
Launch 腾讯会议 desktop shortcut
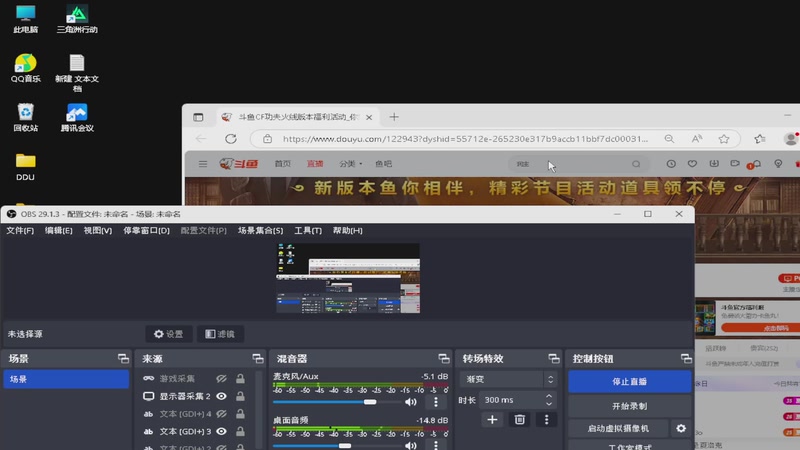[77, 117]
